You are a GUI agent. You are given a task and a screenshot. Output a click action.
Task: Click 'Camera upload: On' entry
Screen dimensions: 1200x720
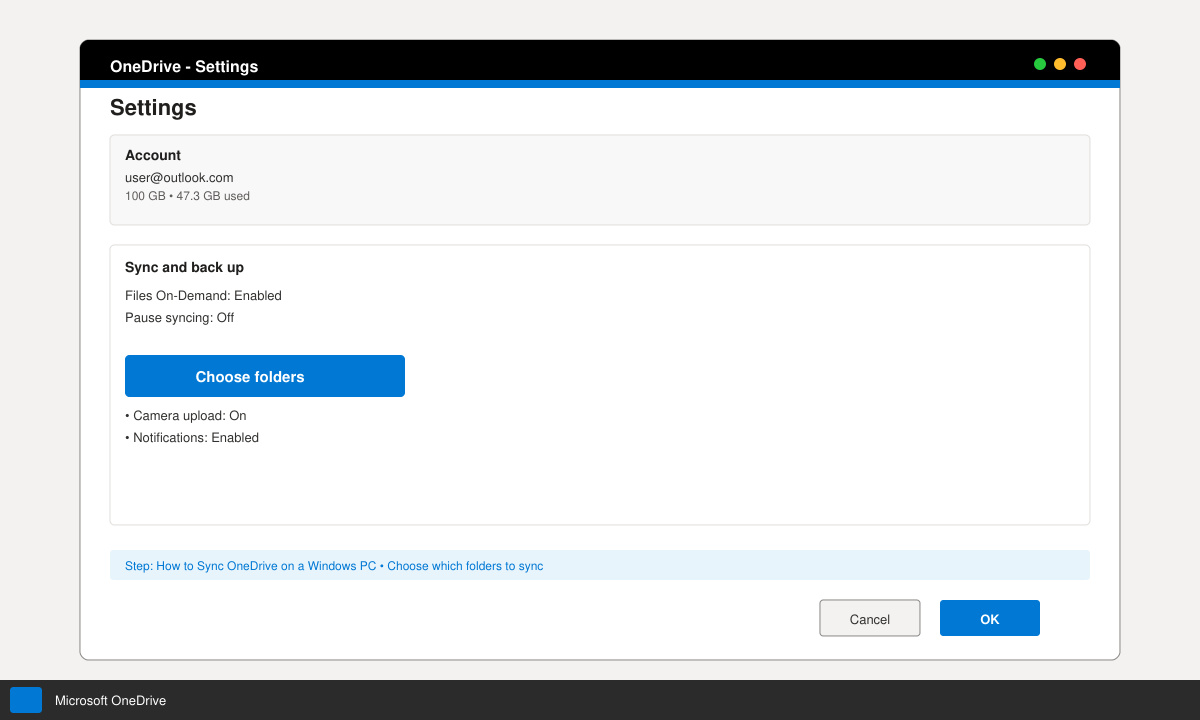coord(185,416)
